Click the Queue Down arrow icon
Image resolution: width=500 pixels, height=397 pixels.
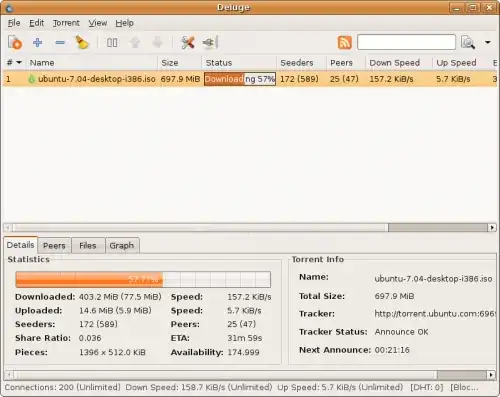[157, 43]
